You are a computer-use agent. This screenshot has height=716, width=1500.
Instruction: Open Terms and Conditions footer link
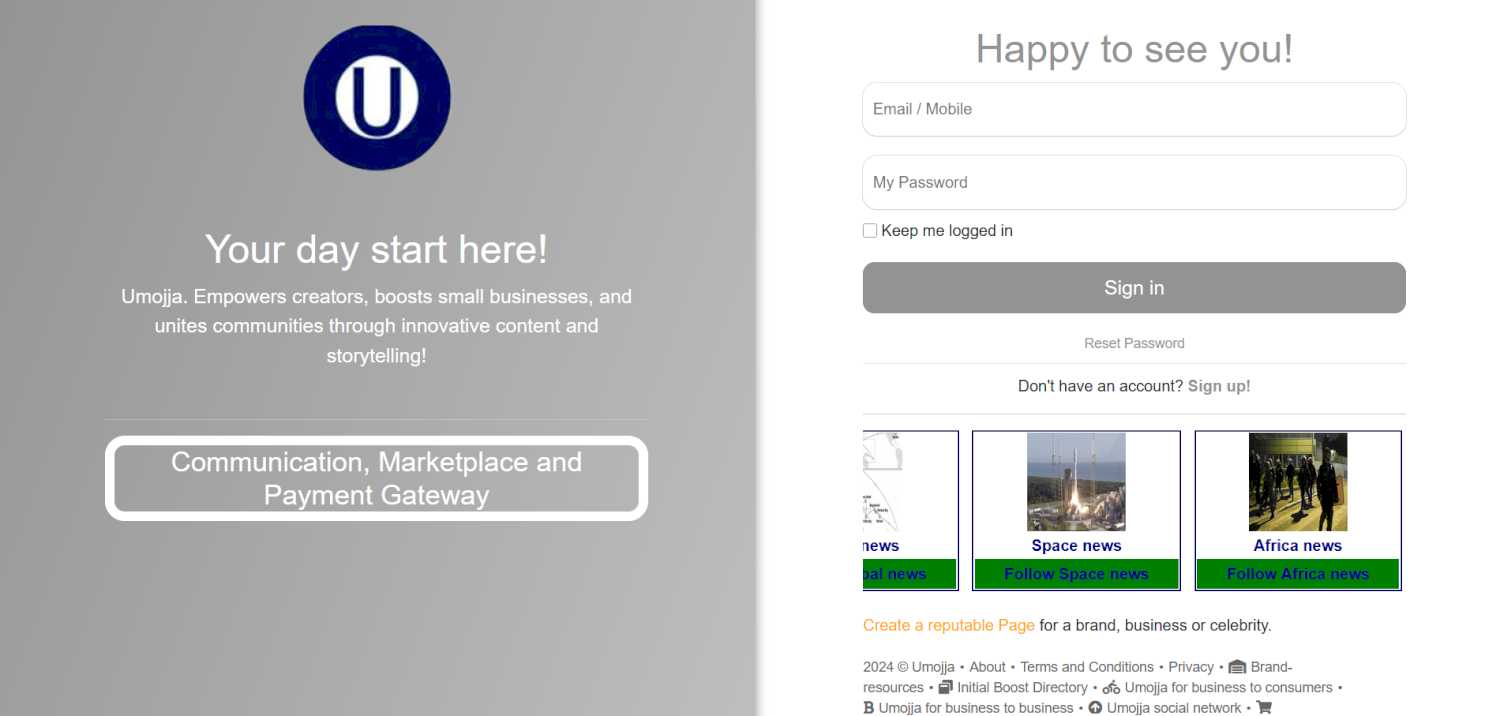coord(1087,667)
